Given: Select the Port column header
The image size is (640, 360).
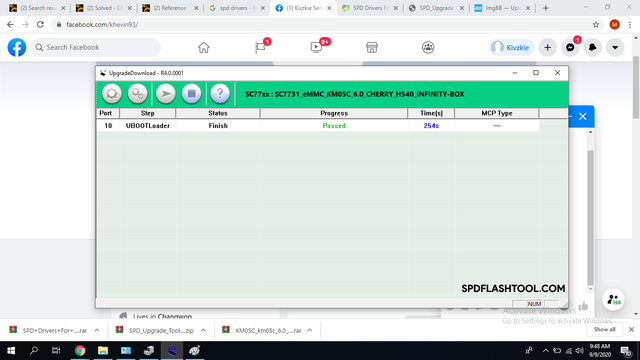Looking at the screenshot, I should click(108, 113).
